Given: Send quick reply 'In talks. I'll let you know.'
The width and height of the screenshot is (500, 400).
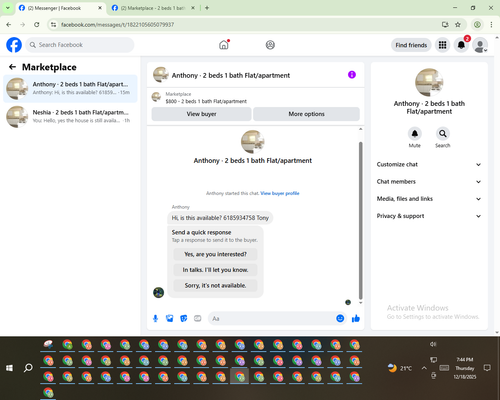Looking at the screenshot, I should coord(215,270).
